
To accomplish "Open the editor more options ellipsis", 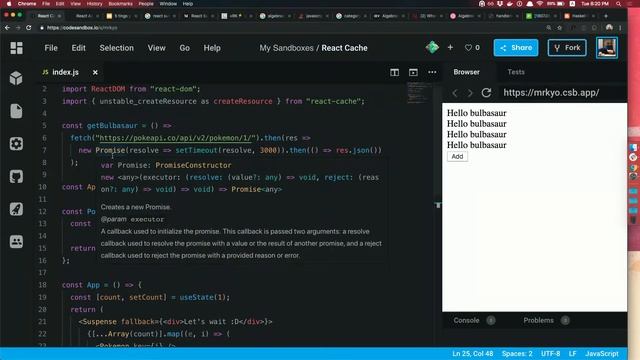I will click(432, 72).
